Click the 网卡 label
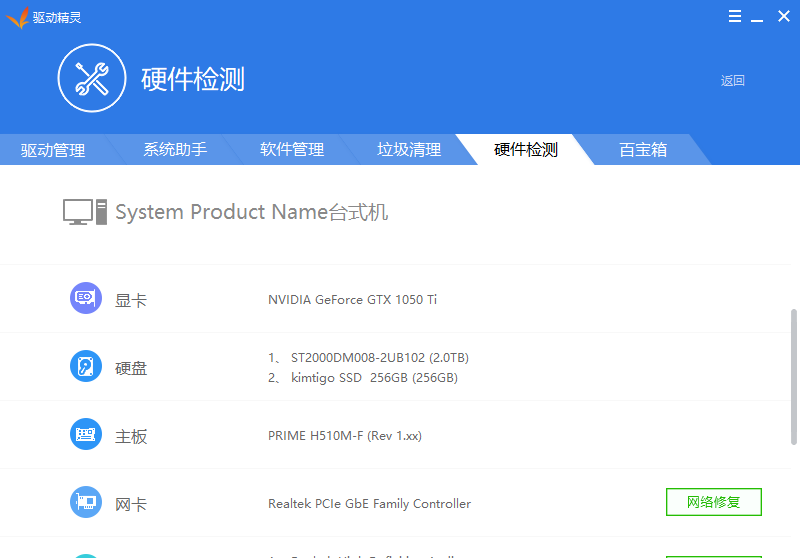This screenshot has width=800, height=560. [131, 504]
